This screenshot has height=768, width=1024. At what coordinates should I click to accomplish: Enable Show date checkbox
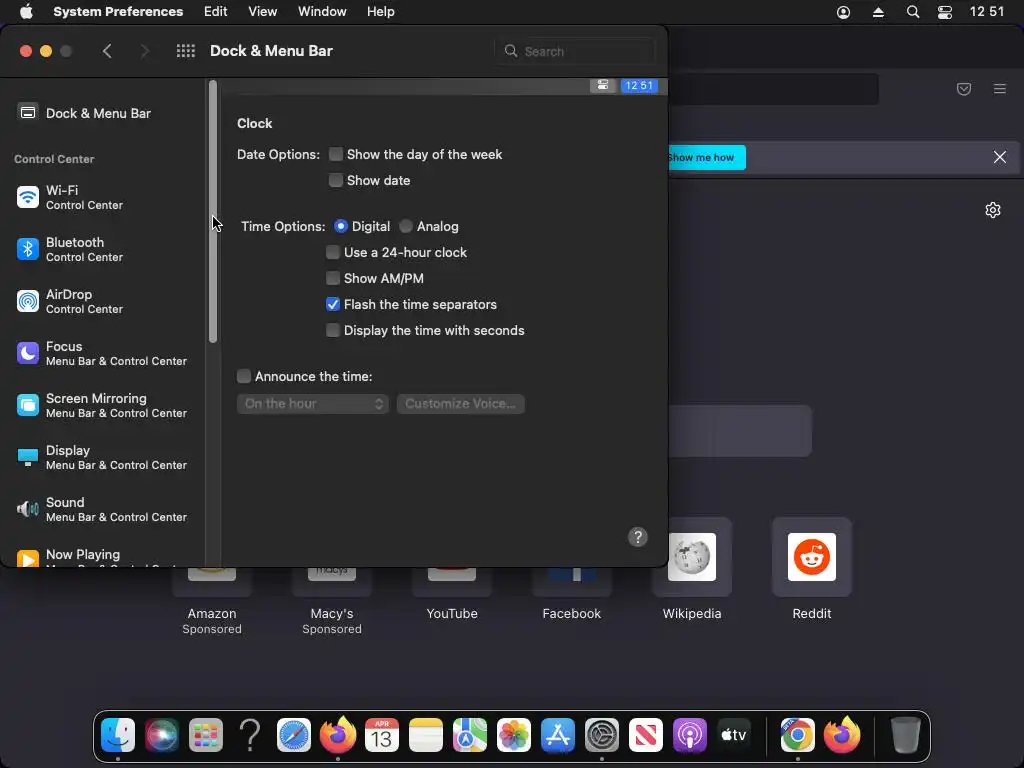pos(336,180)
